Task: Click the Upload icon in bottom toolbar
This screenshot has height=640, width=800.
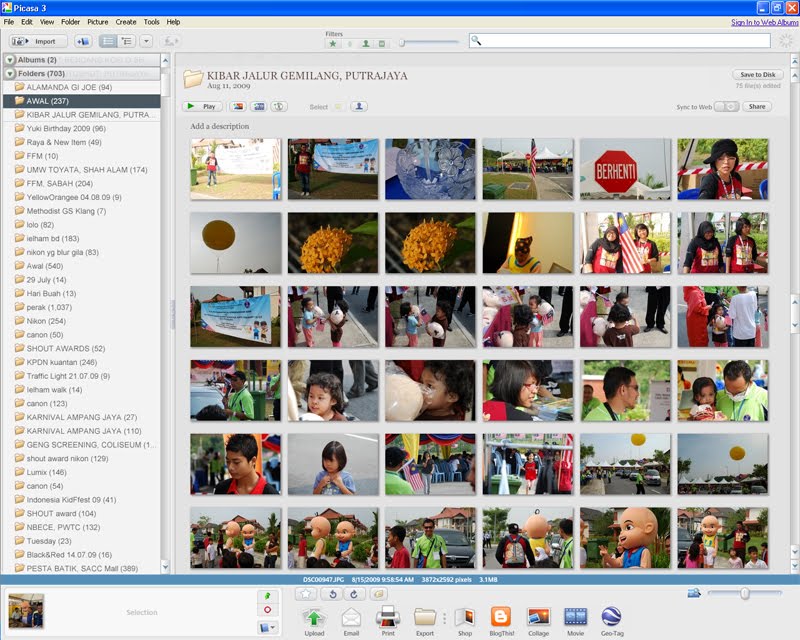Action: click(x=314, y=618)
